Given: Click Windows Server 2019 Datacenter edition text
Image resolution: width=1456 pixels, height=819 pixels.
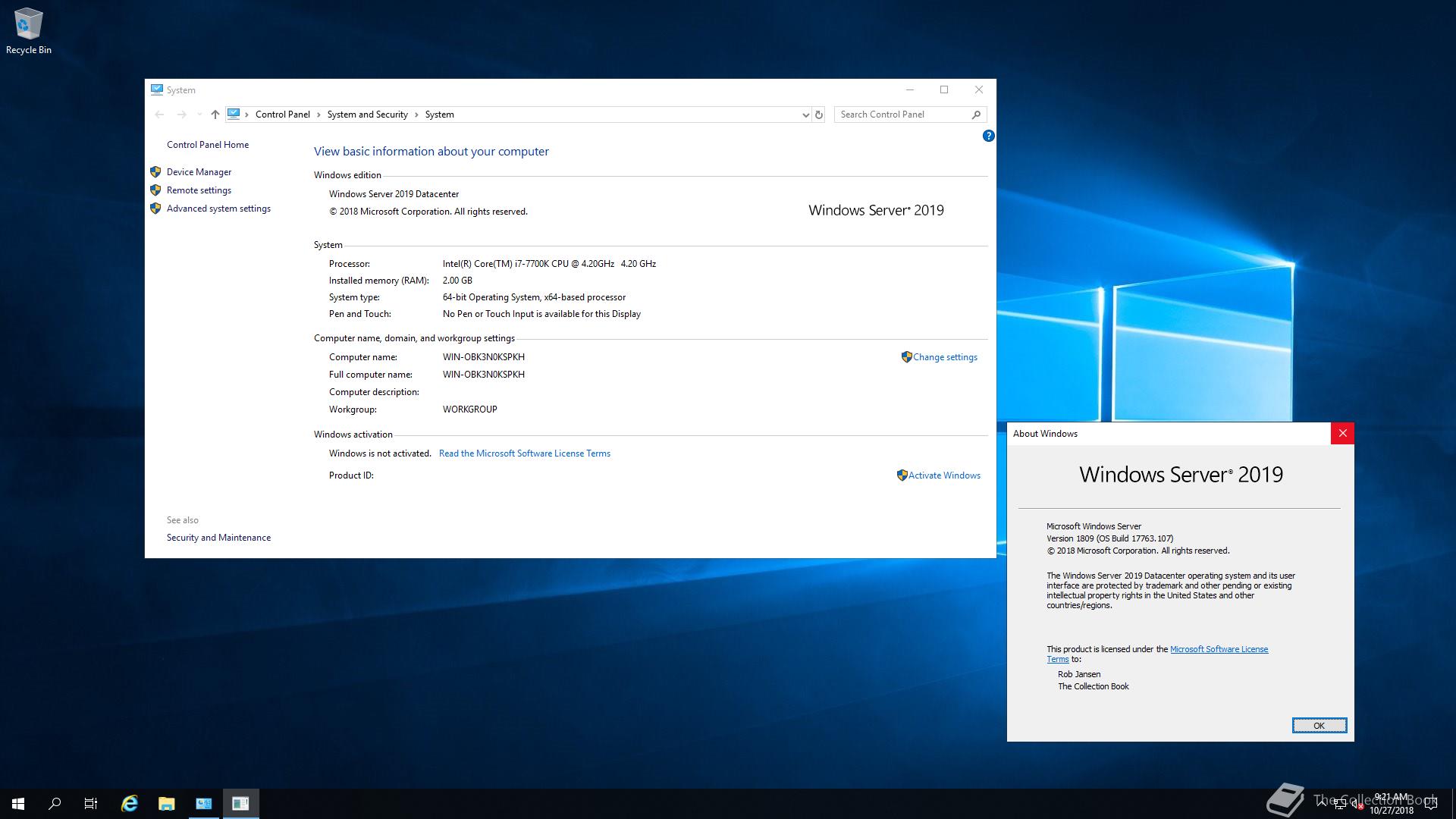Looking at the screenshot, I should pyautogui.click(x=394, y=194).
